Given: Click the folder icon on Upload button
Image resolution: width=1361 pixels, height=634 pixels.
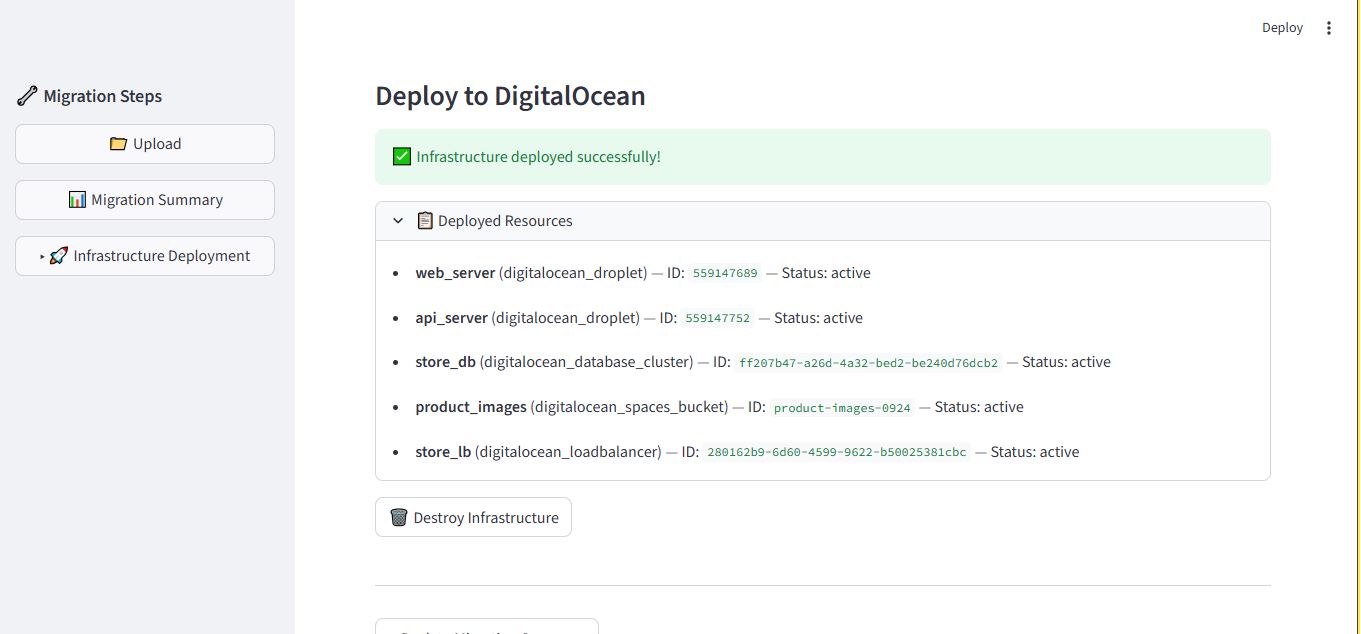Looking at the screenshot, I should (x=118, y=144).
